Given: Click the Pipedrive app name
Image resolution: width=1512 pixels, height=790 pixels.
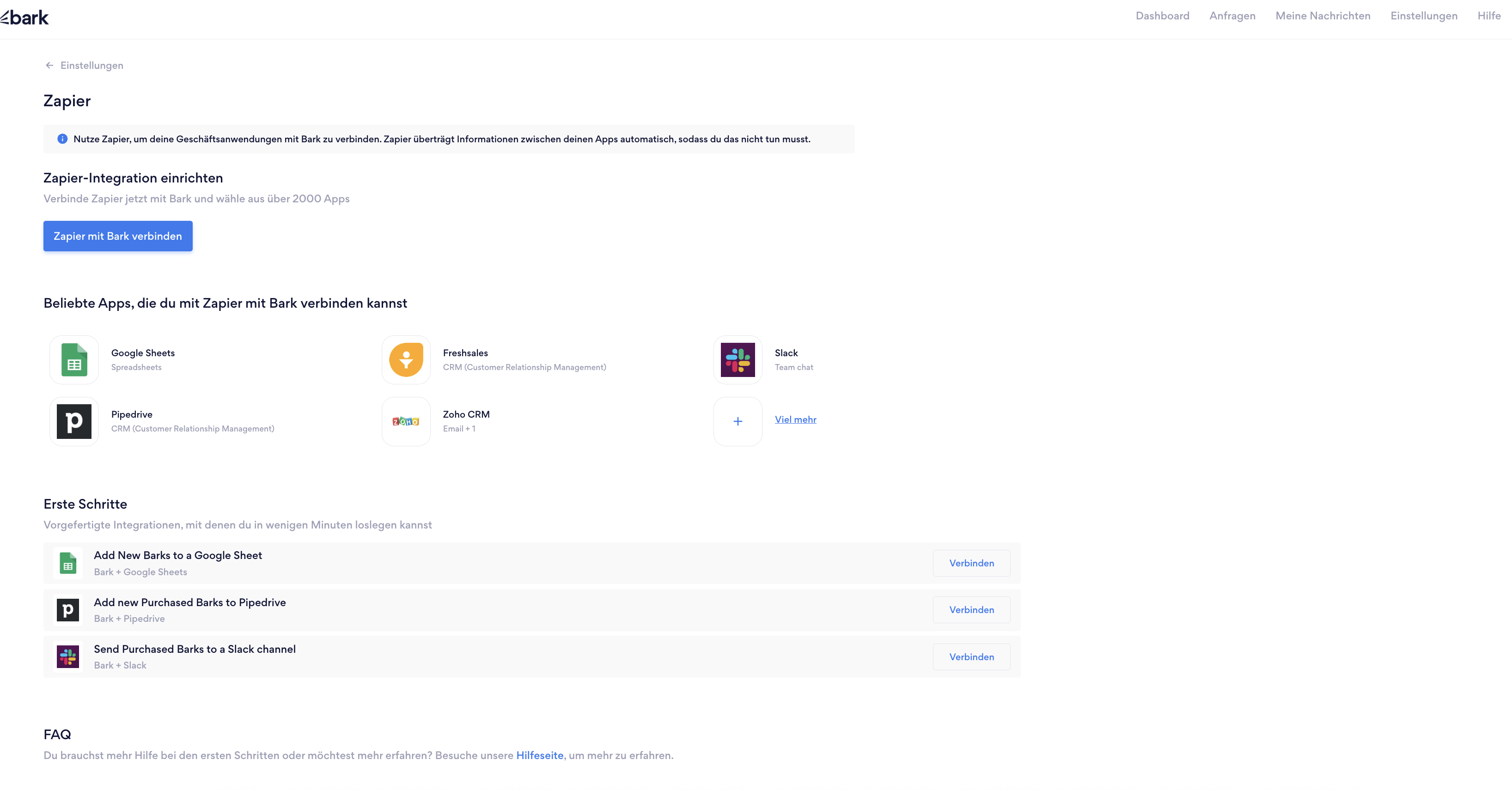Looking at the screenshot, I should point(132,414).
